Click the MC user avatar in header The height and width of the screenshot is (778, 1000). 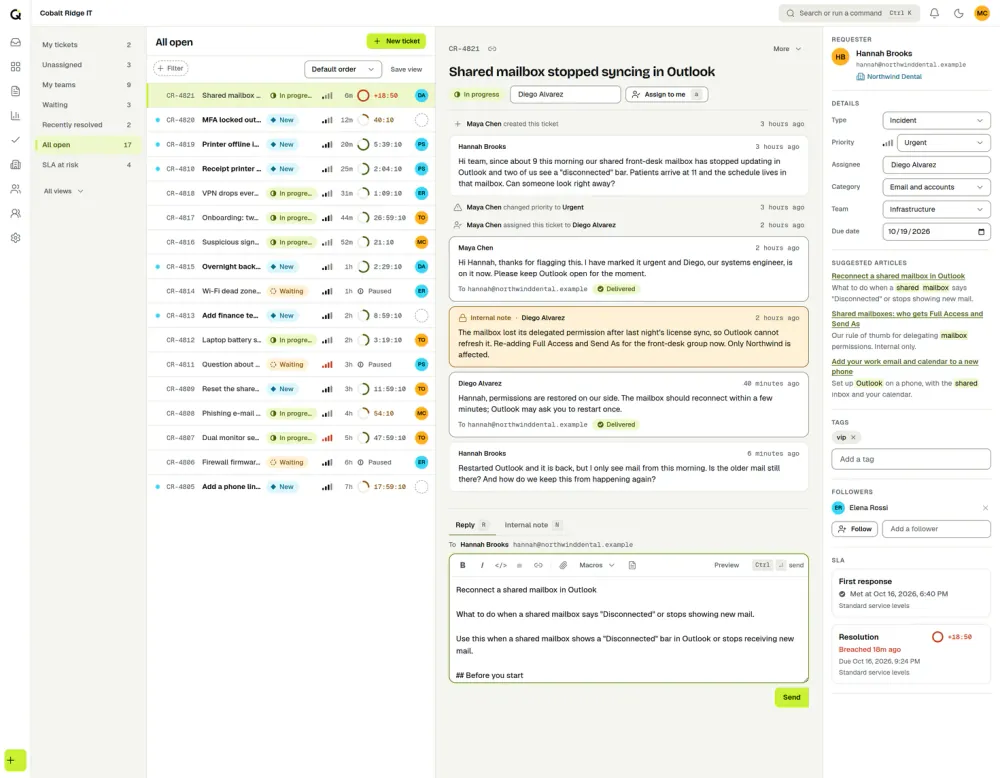982,13
